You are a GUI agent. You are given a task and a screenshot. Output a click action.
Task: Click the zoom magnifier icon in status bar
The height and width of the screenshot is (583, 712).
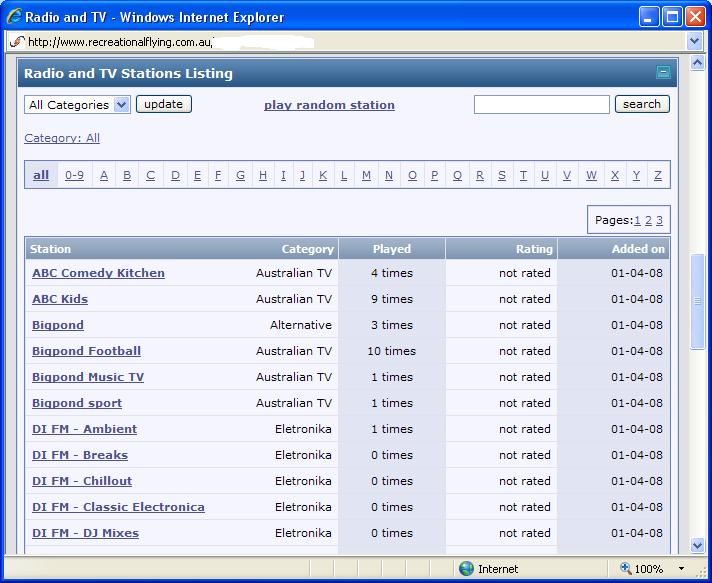click(x=626, y=568)
